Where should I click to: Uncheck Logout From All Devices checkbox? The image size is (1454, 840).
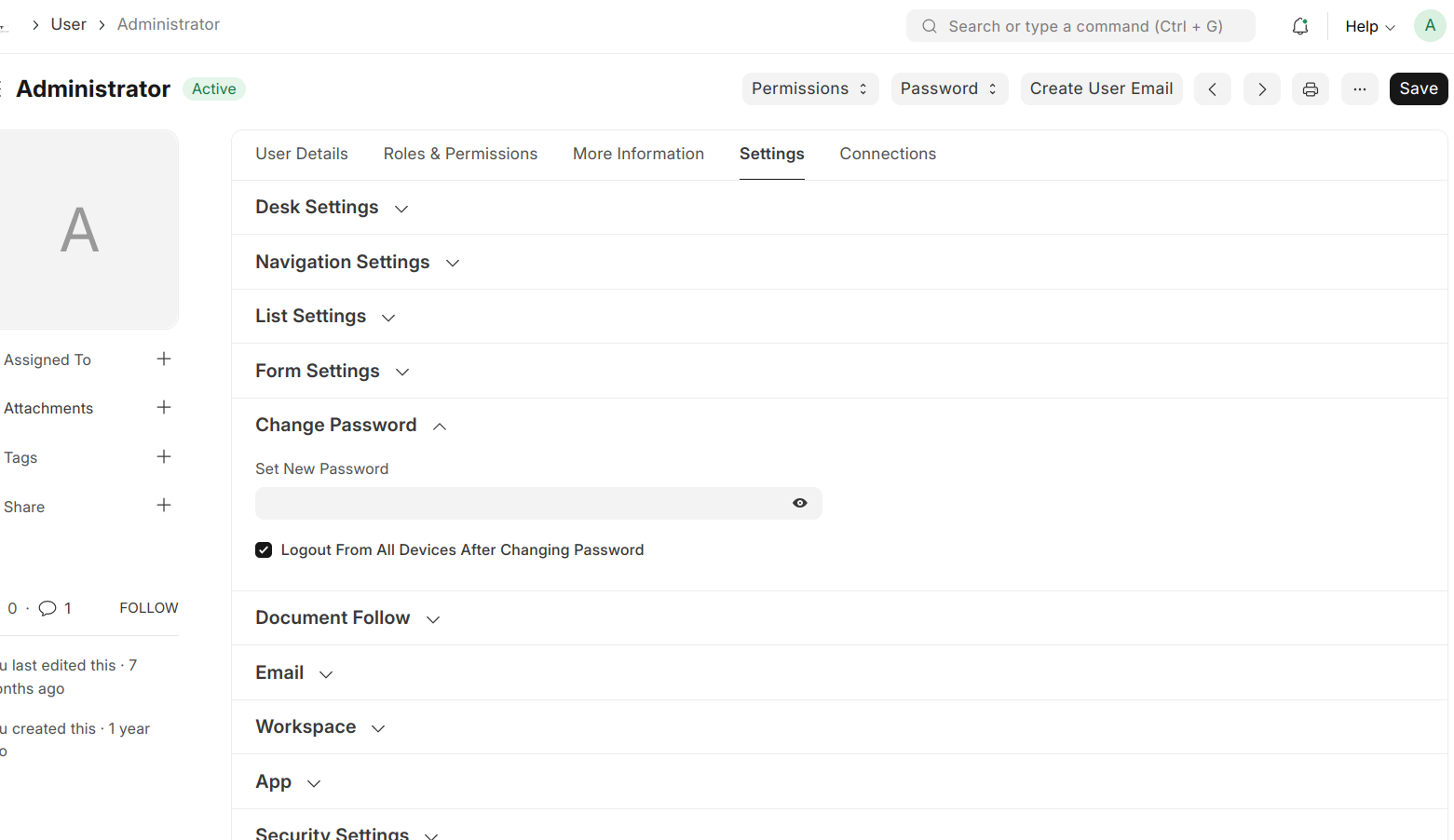pos(264,550)
